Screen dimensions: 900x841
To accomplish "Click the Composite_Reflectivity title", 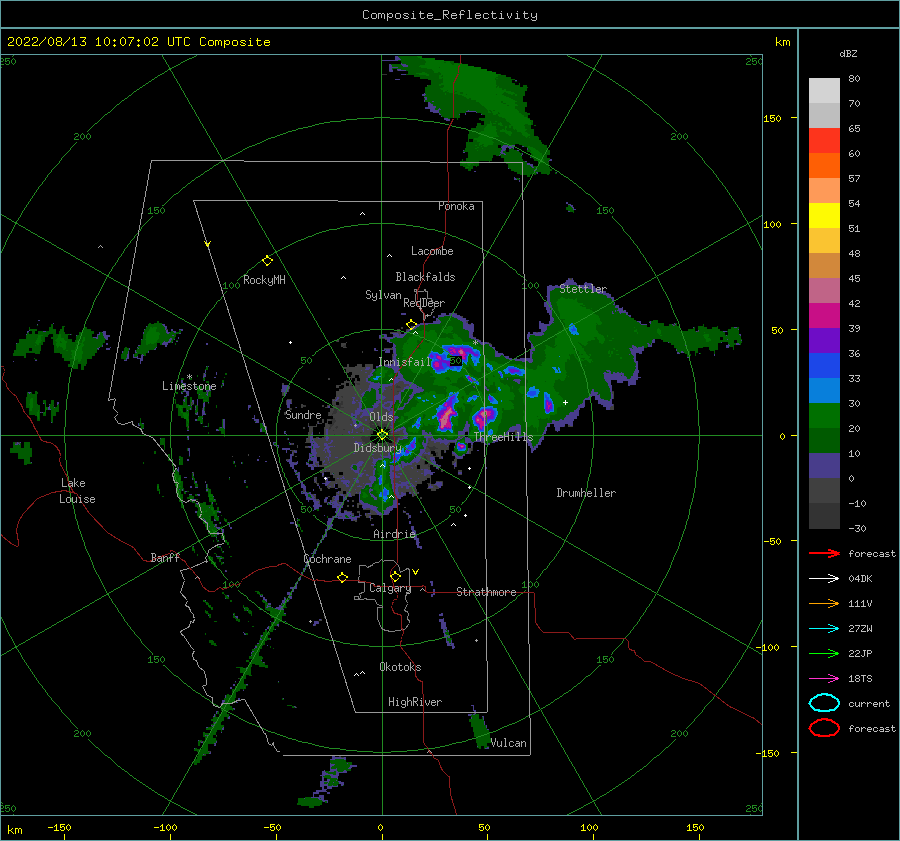I will click(x=449, y=15).
